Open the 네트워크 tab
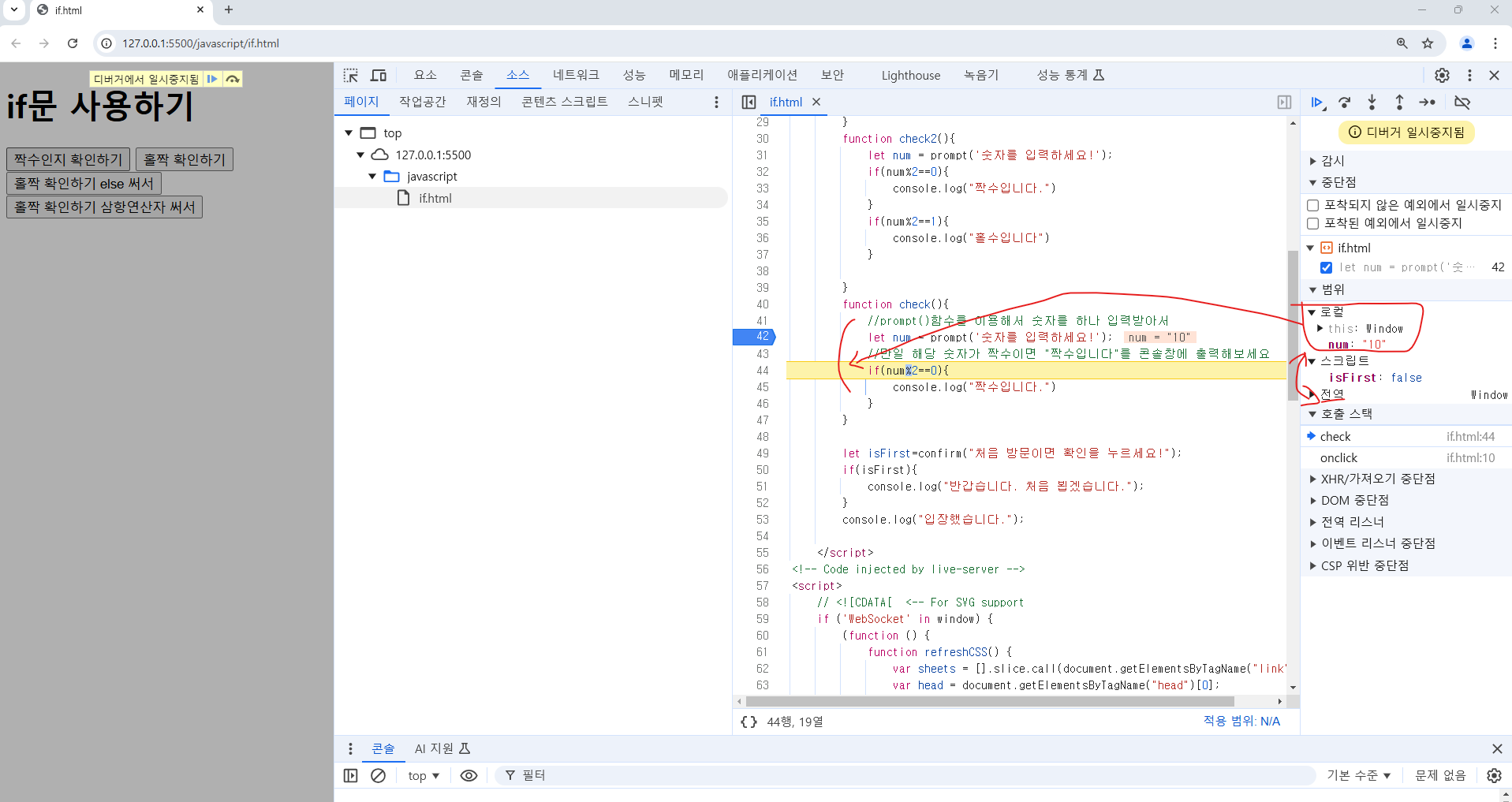 click(576, 75)
